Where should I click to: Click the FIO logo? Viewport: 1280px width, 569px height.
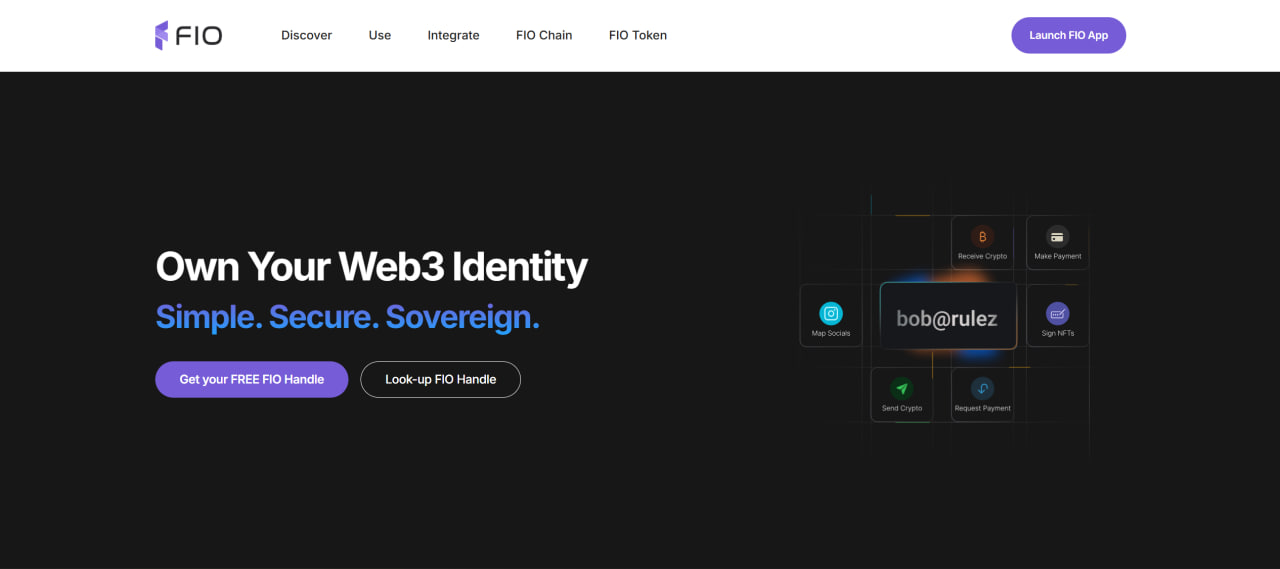[188, 35]
